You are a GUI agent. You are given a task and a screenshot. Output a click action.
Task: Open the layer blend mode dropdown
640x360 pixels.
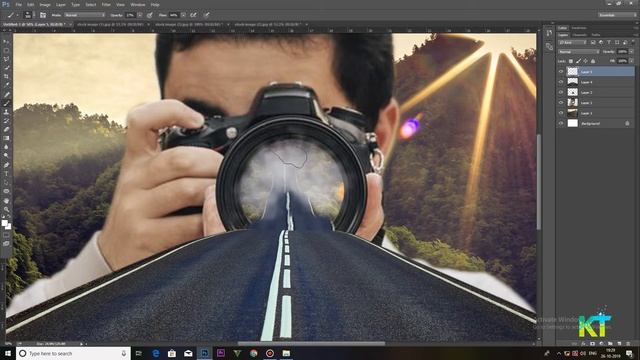pyautogui.click(x=578, y=52)
